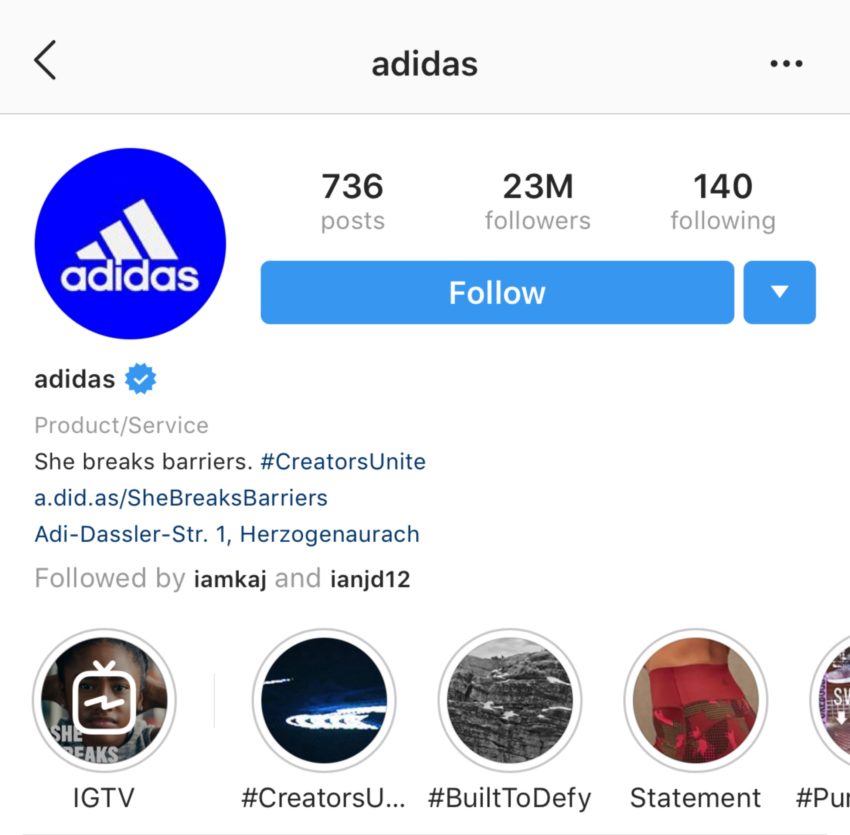850x835 pixels.
Task: Visit follower ianjd12's profile
Action: (x=369, y=579)
